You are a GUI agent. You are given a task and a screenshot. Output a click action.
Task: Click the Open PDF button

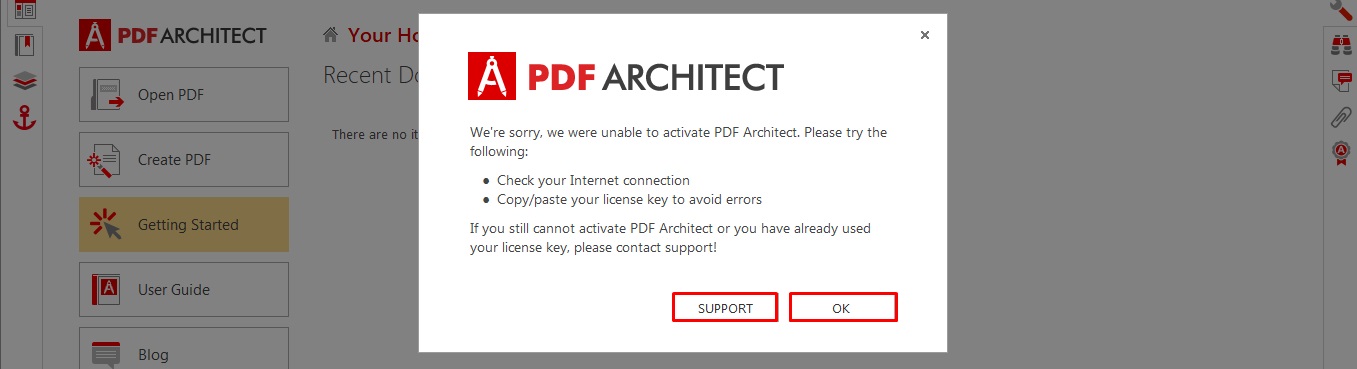point(184,95)
